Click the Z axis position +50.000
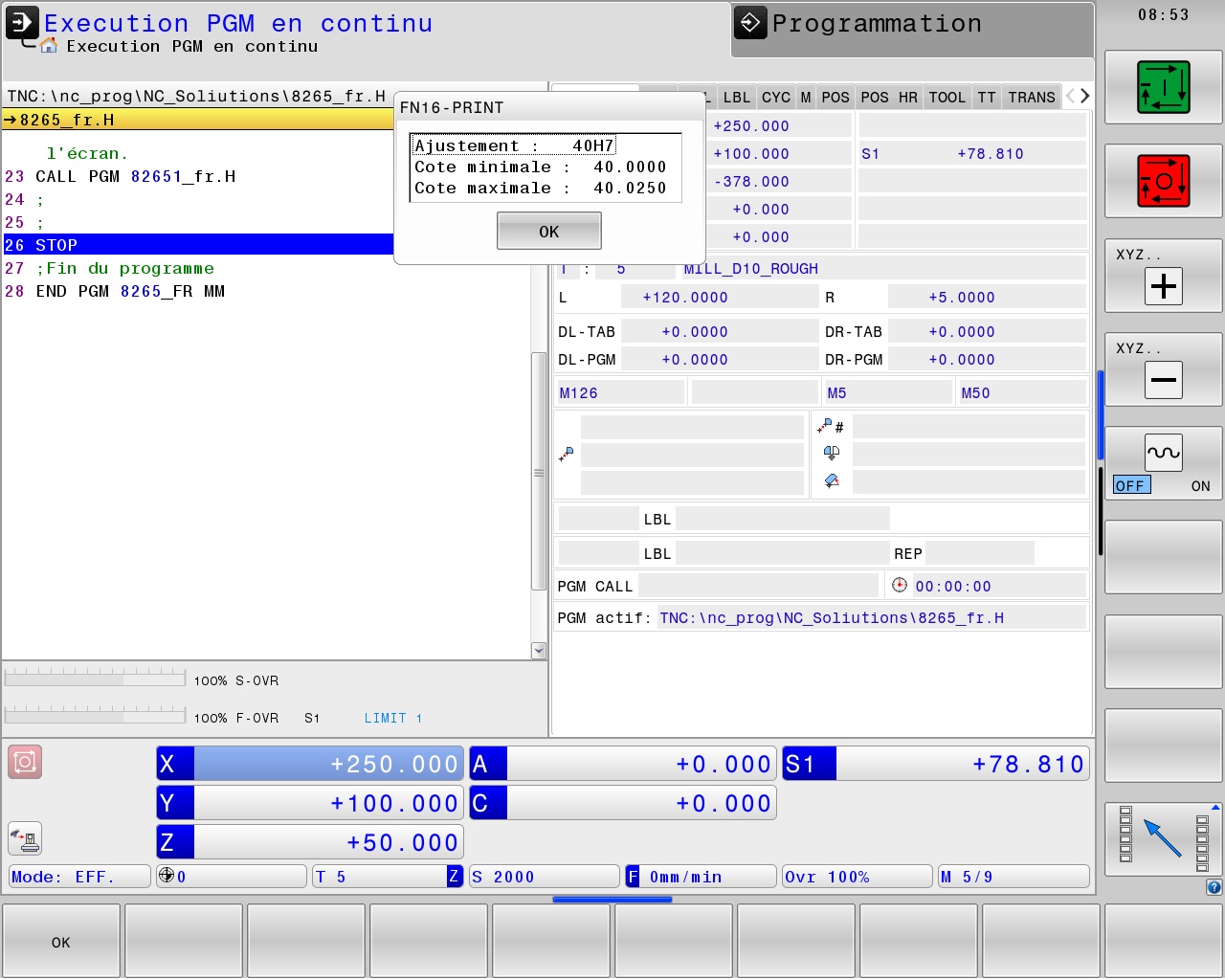 click(x=310, y=842)
